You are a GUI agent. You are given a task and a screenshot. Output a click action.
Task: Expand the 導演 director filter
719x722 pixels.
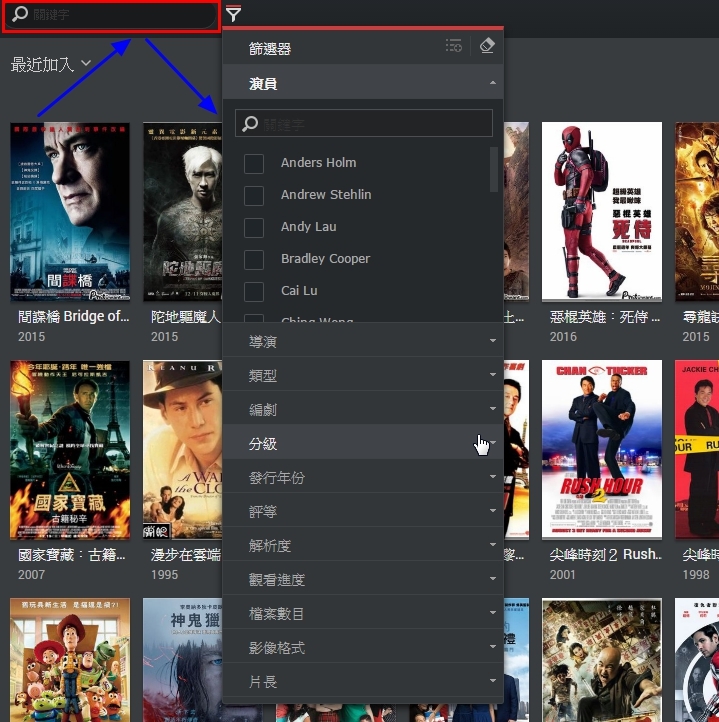click(x=362, y=341)
